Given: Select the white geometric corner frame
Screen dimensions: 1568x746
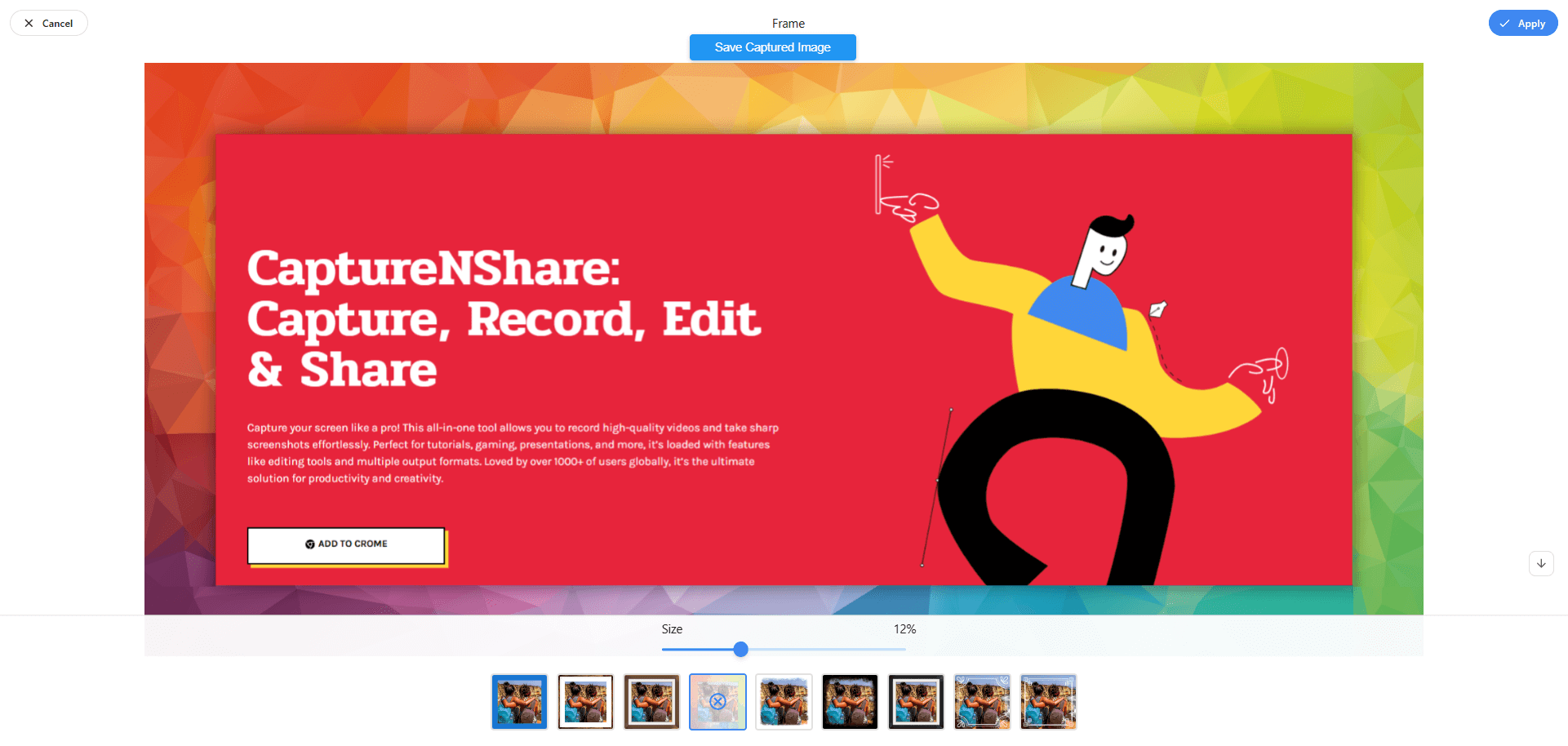Looking at the screenshot, I should coord(1048,702).
